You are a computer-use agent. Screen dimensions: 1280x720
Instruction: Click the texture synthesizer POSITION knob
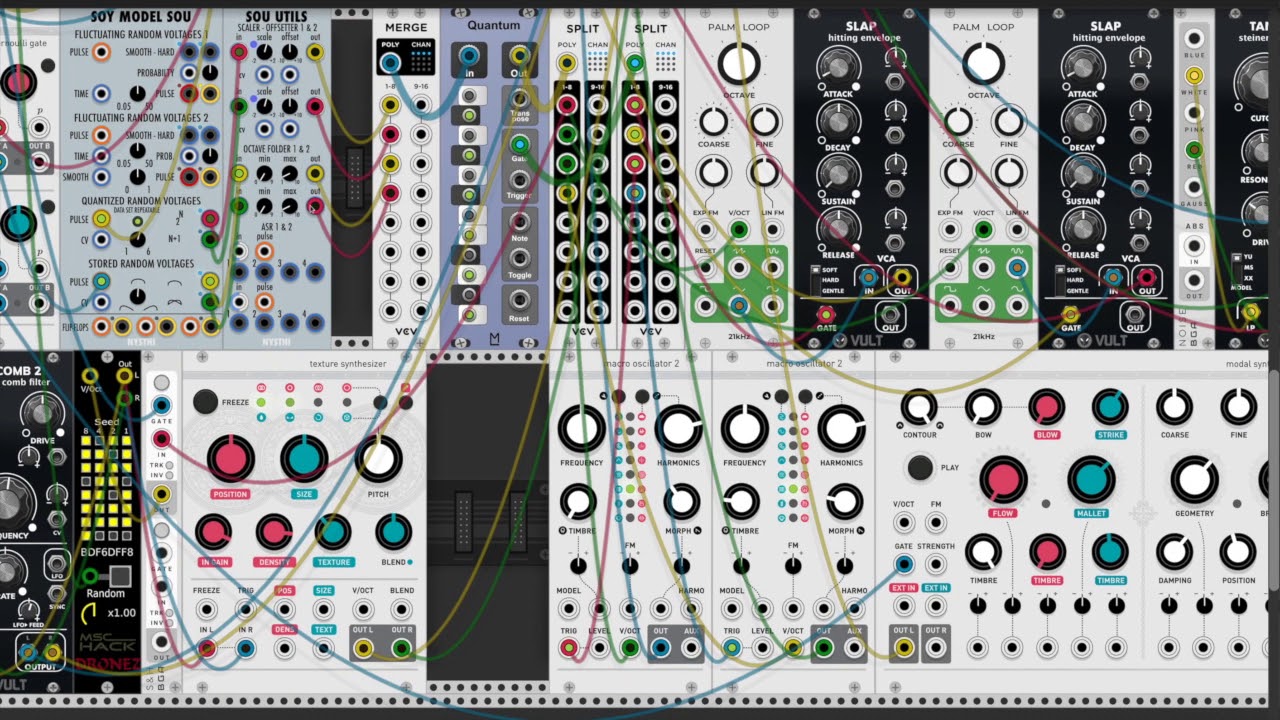[x=230, y=459]
